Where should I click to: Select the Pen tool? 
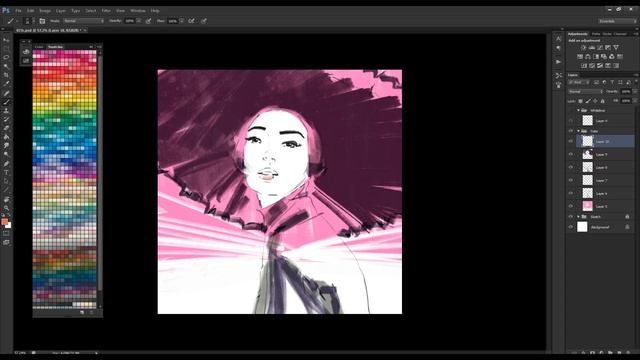(x=6, y=164)
